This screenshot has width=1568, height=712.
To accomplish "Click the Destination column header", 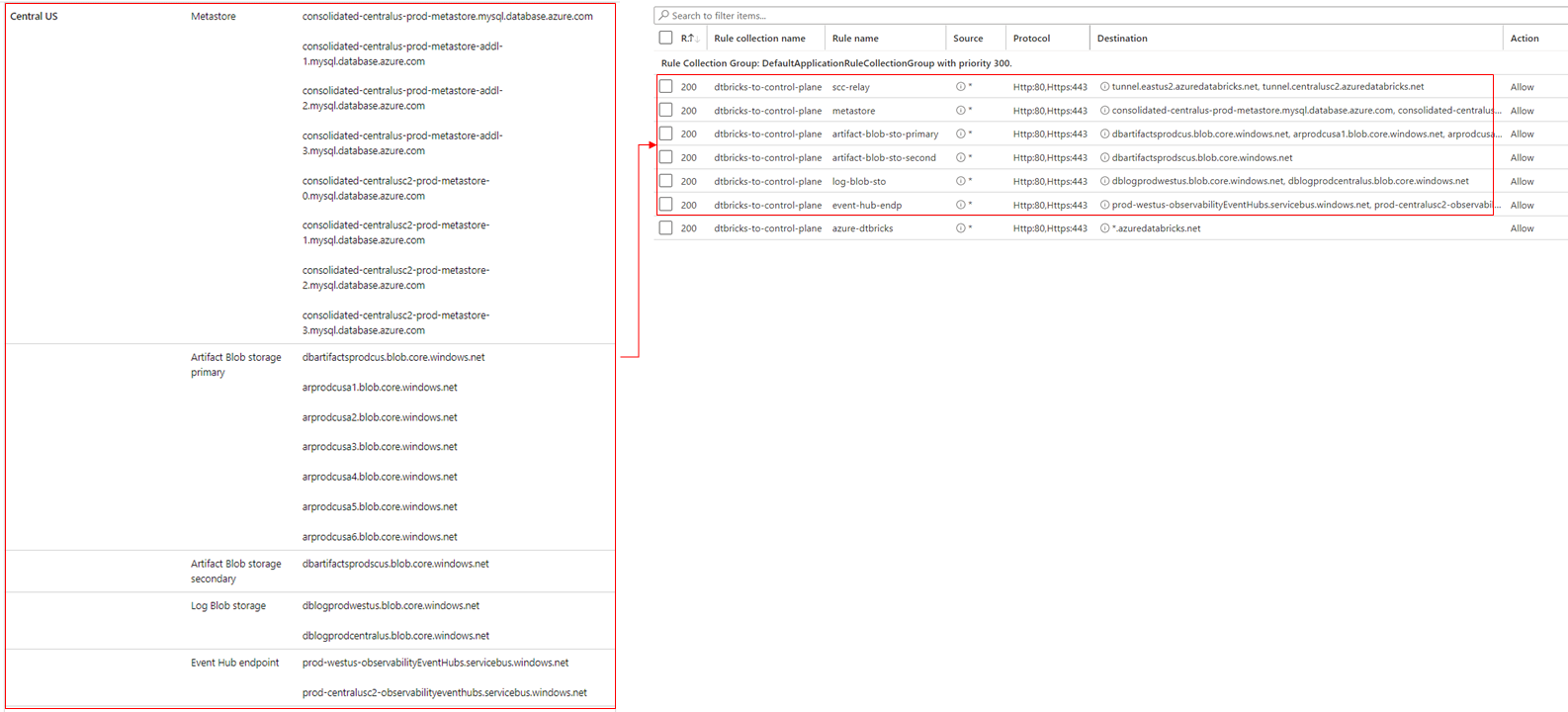I will [1122, 39].
